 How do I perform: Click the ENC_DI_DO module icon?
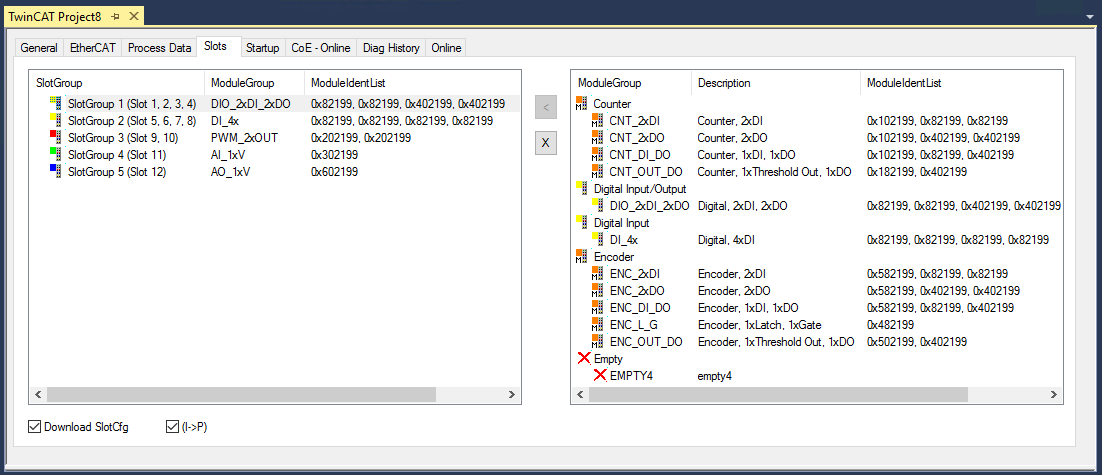click(598, 306)
